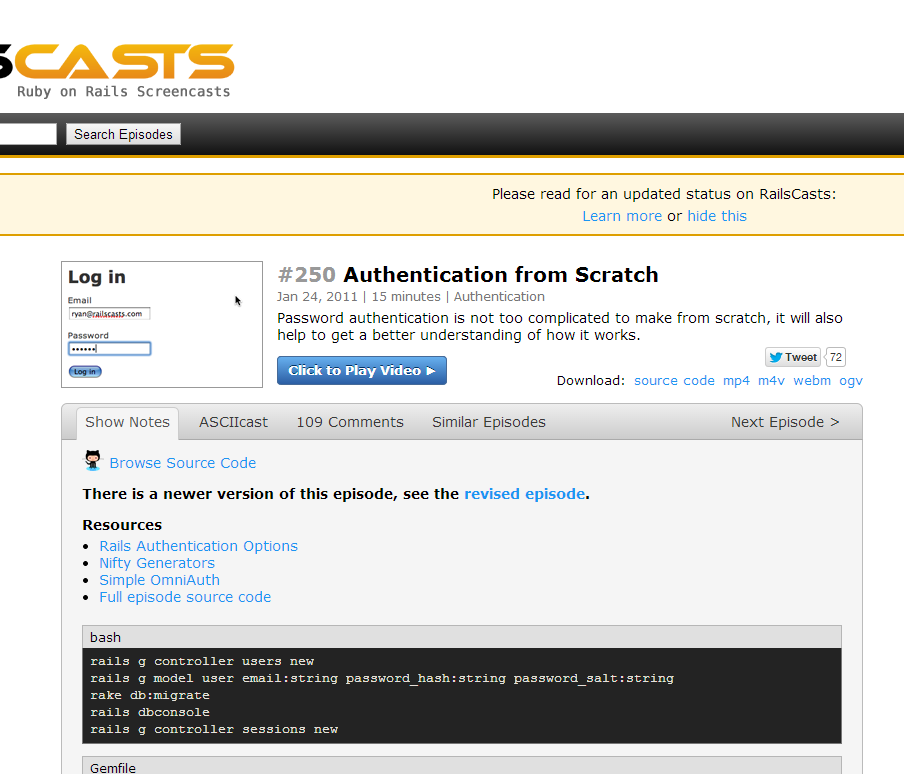
Task: Open the tweet count bubble showing 72
Action: click(x=836, y=357)
